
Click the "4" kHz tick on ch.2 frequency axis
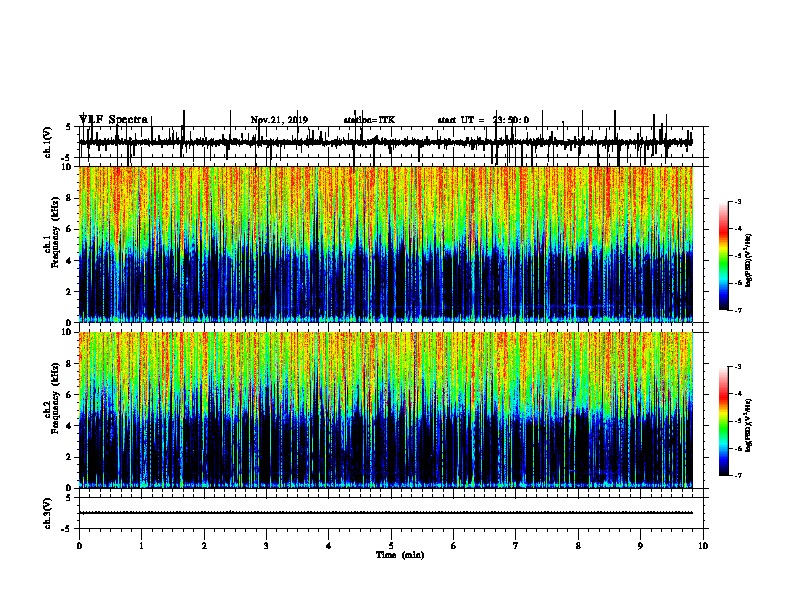click(70, 426)
